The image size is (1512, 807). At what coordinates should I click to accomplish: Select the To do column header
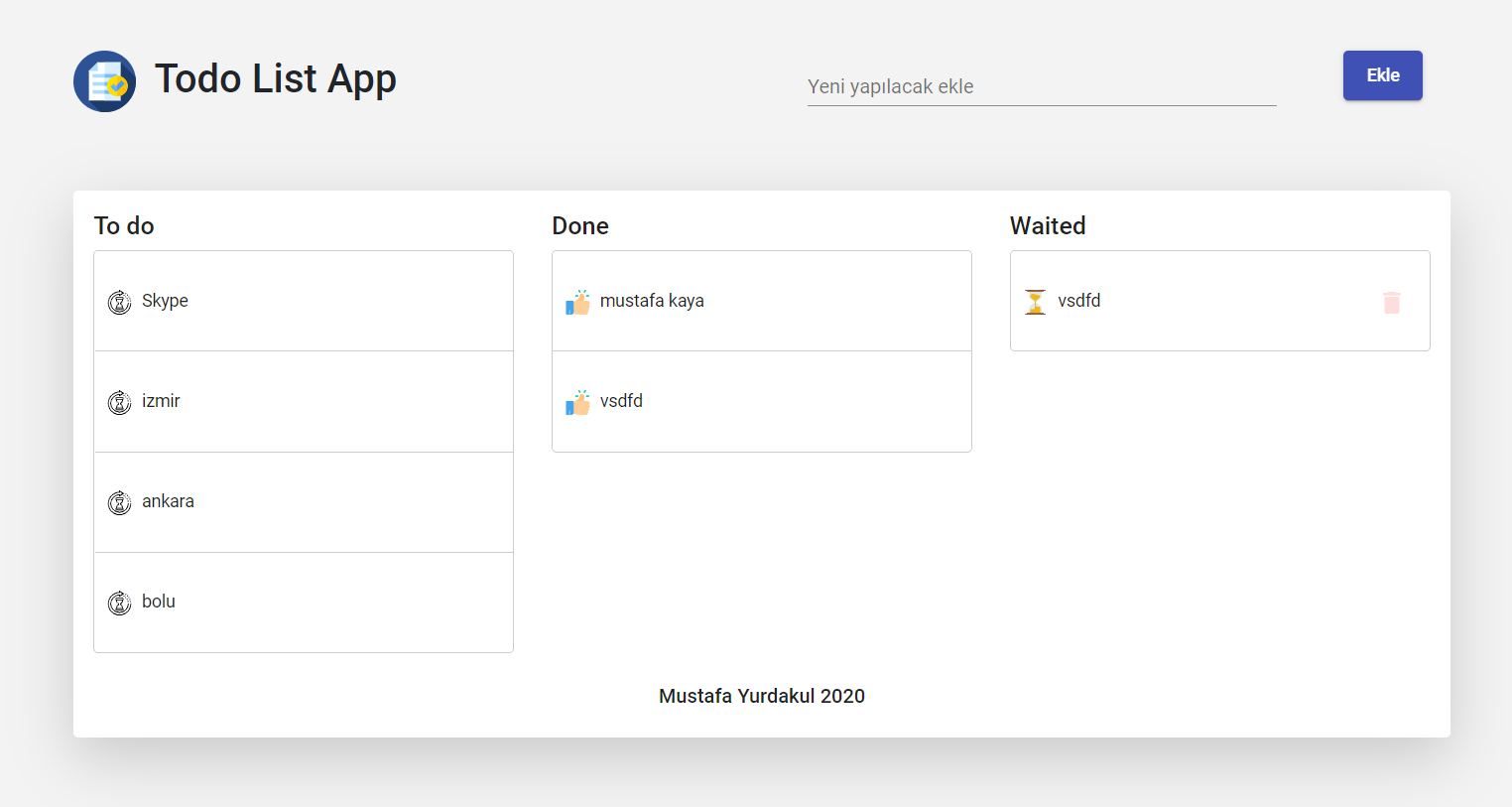coord(124,225)
